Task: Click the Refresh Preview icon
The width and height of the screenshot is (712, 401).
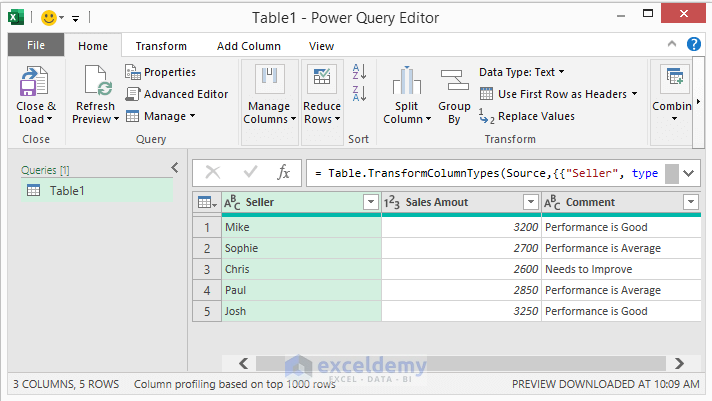Action: click(x=98, y=81)
